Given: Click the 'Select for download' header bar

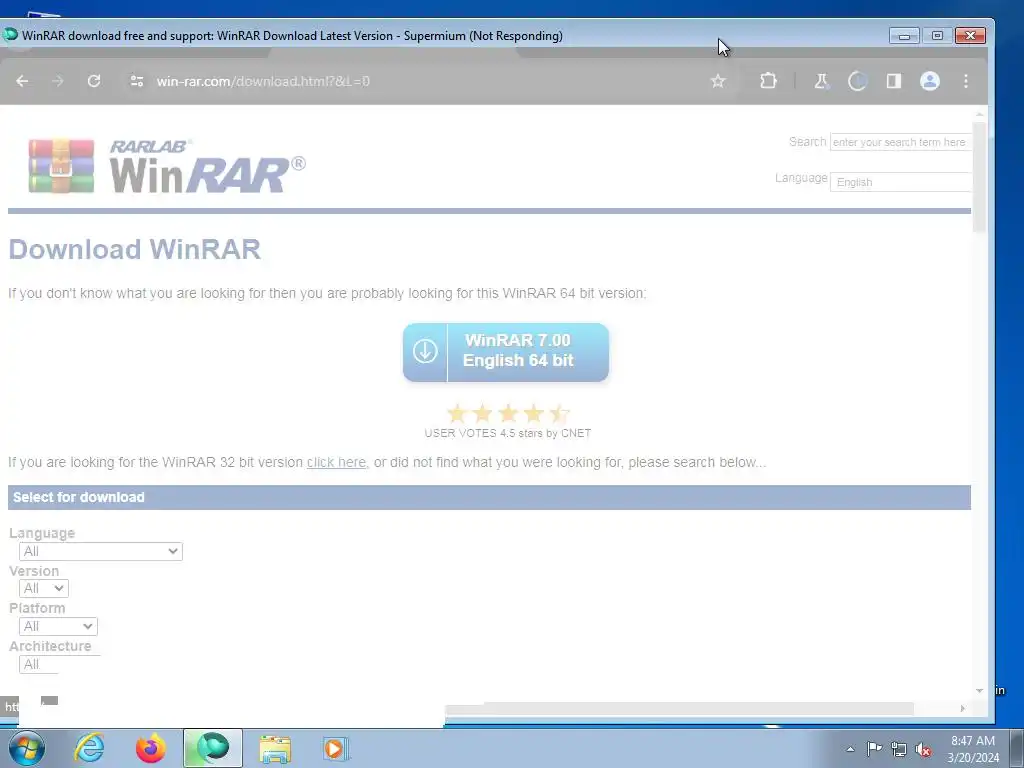Looking at the screenshot, I should pos(489,497).
